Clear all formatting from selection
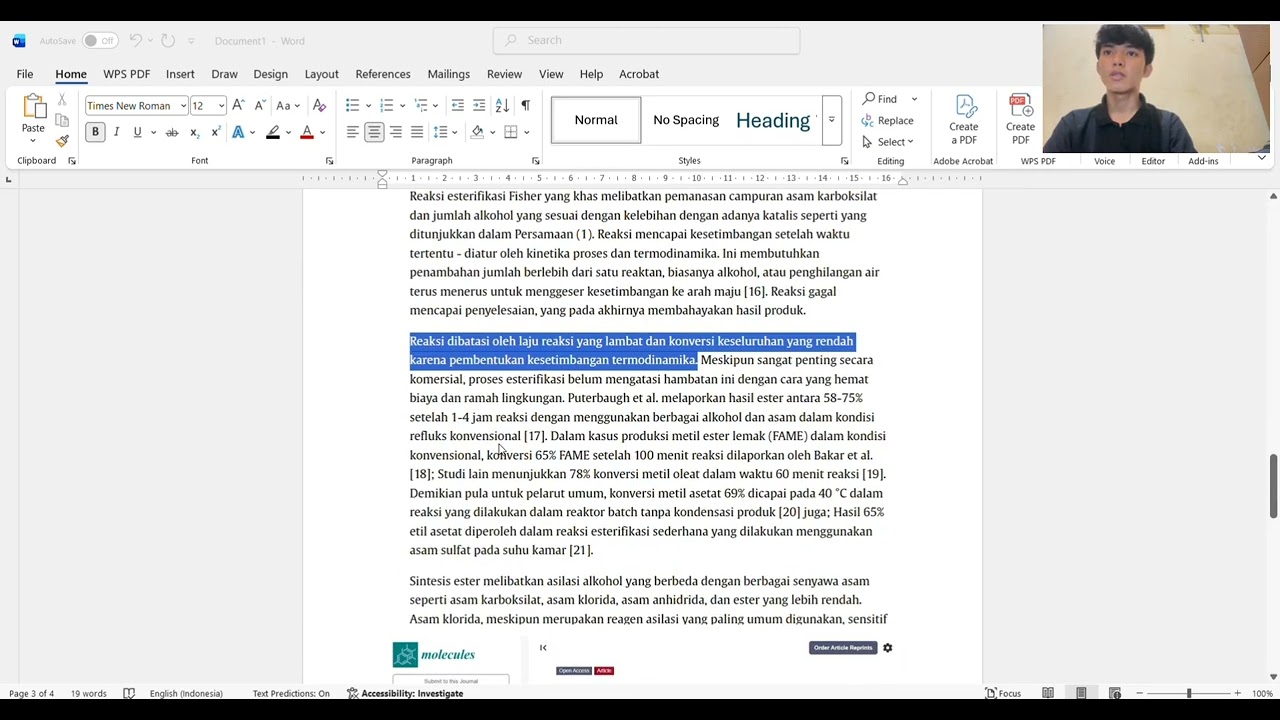This screenshot has height=720, width=1280. click(x=319, y=105)
